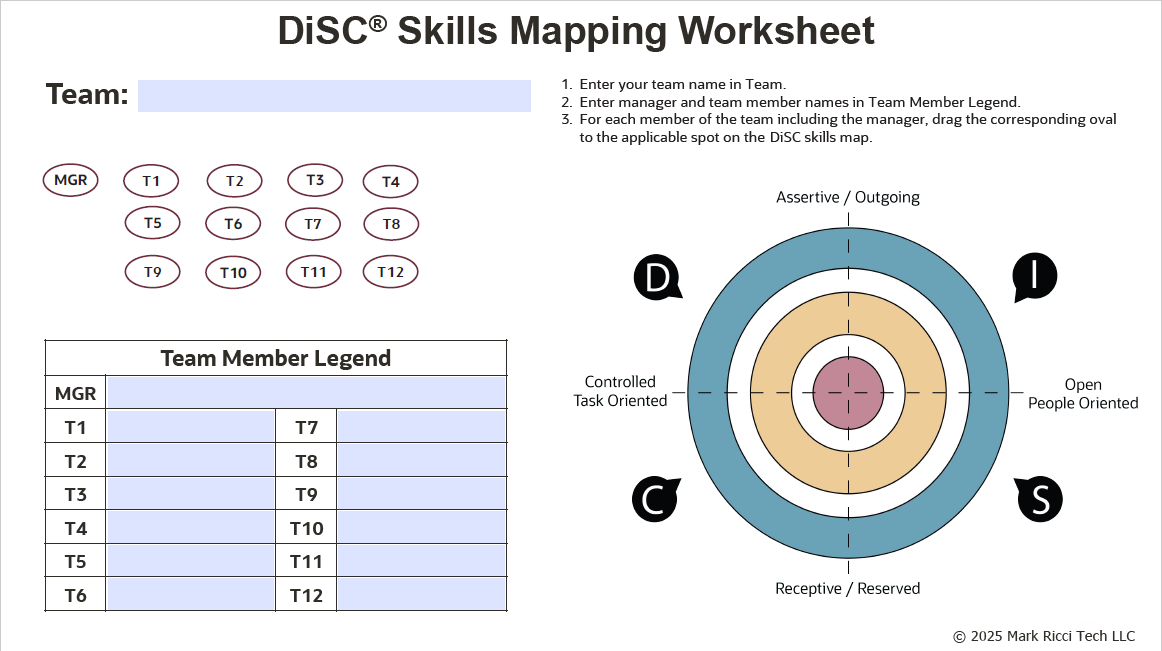Click the T9 oval token
Viewport: 1162px width, 651px height.
pyautogui.click(x=152, y=272)
